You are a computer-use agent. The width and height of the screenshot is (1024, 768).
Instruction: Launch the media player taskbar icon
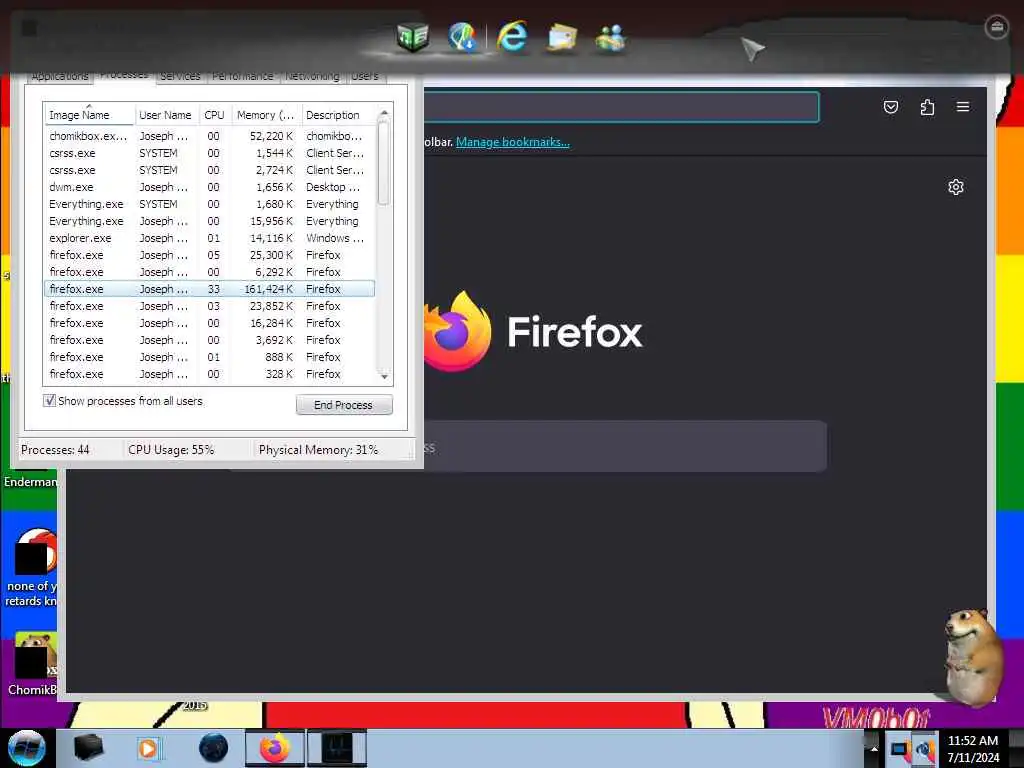[148, 748]
